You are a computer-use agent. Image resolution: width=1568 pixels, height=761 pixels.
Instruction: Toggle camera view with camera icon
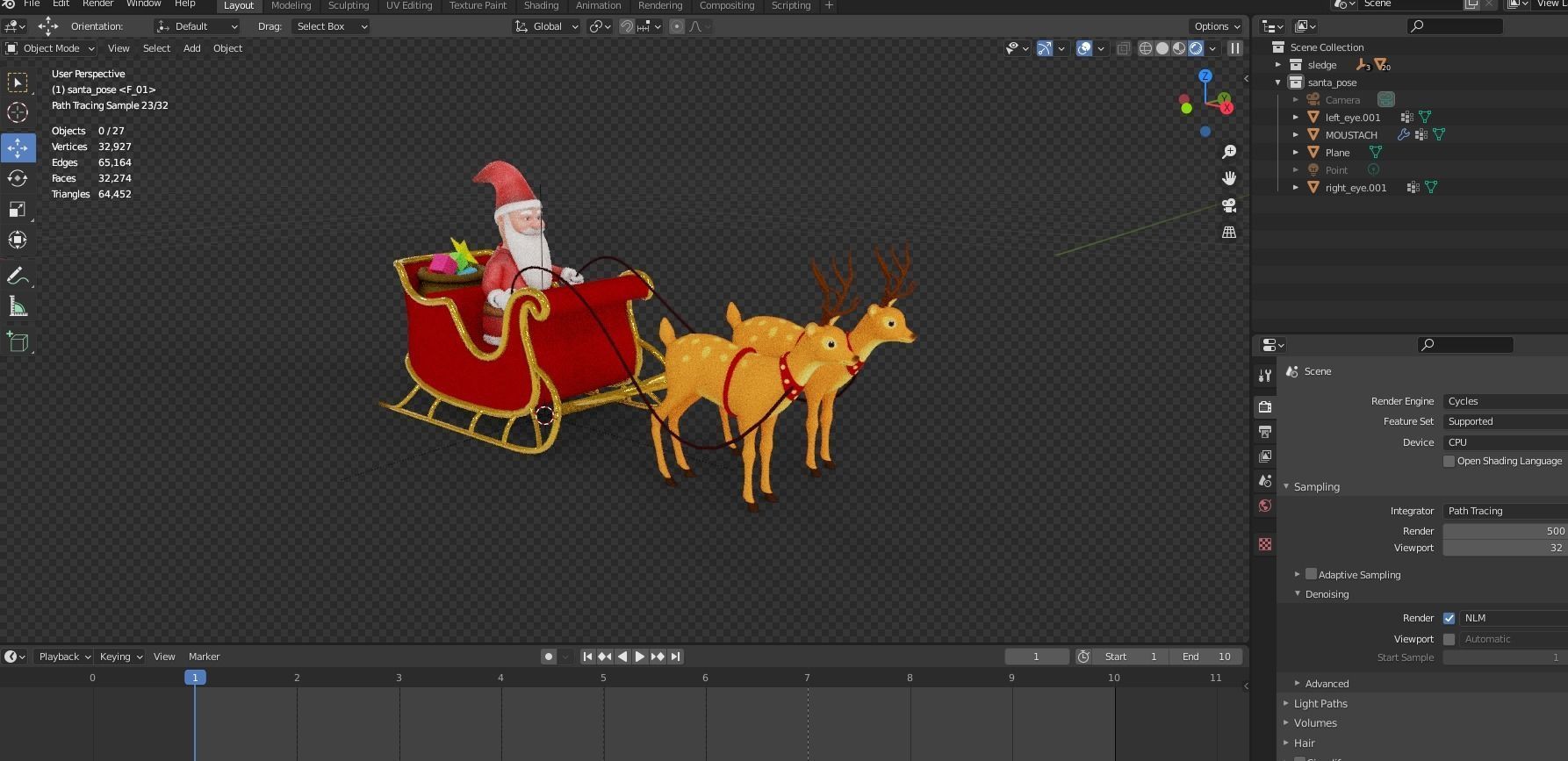(x=1229, y=205)
